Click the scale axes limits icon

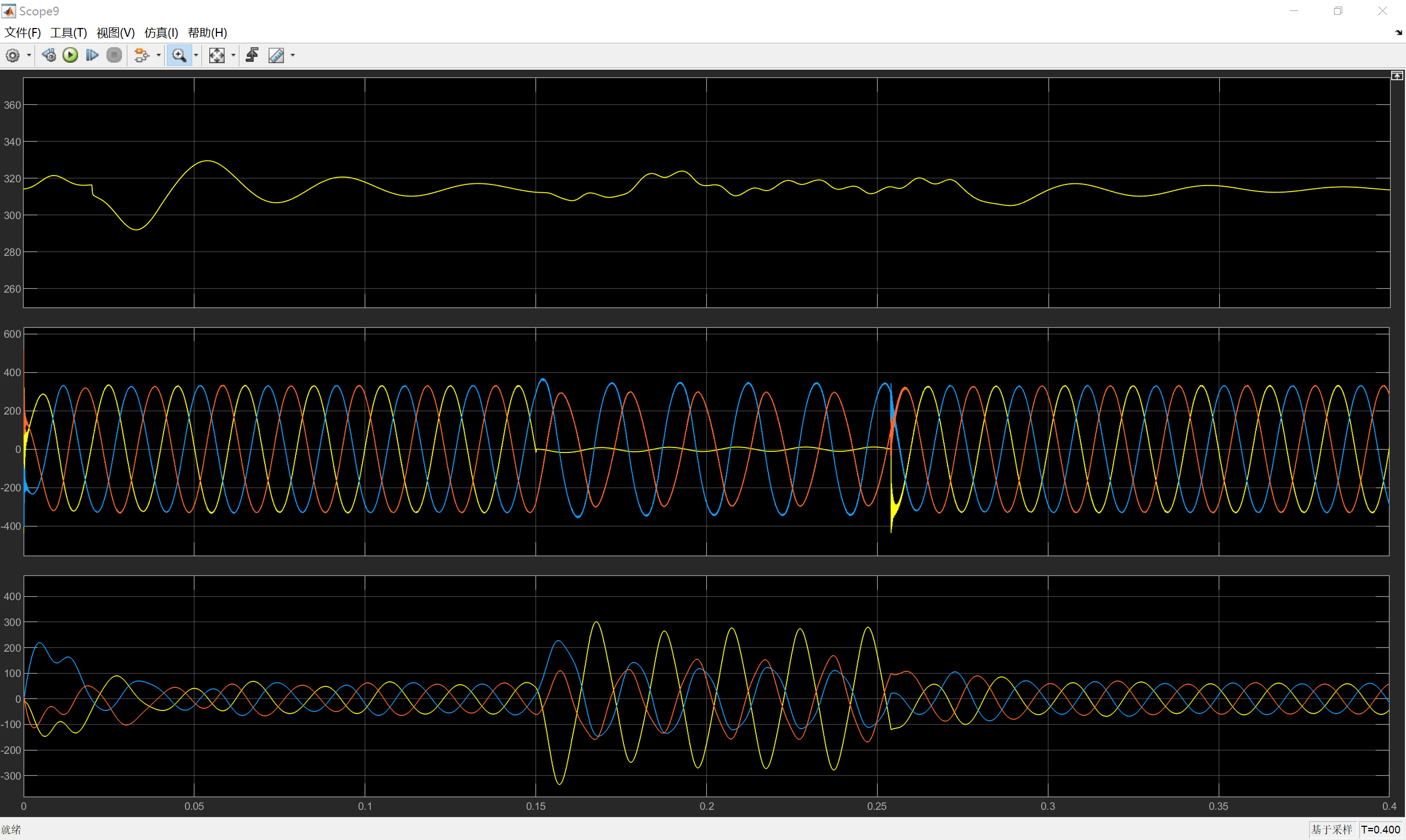click(x=216, y=55)
